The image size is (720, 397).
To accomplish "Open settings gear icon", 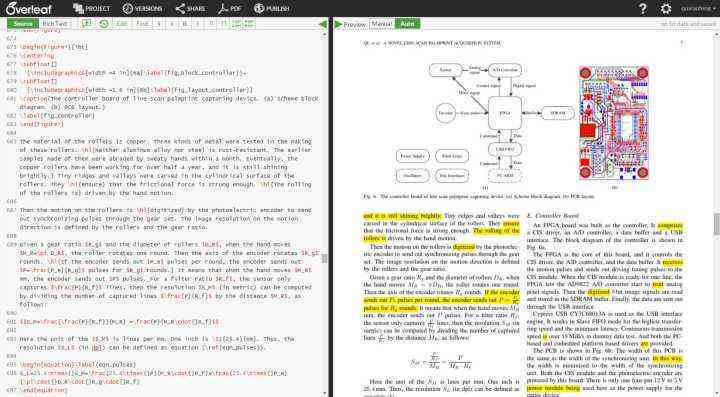I will (x=666, y=8).
